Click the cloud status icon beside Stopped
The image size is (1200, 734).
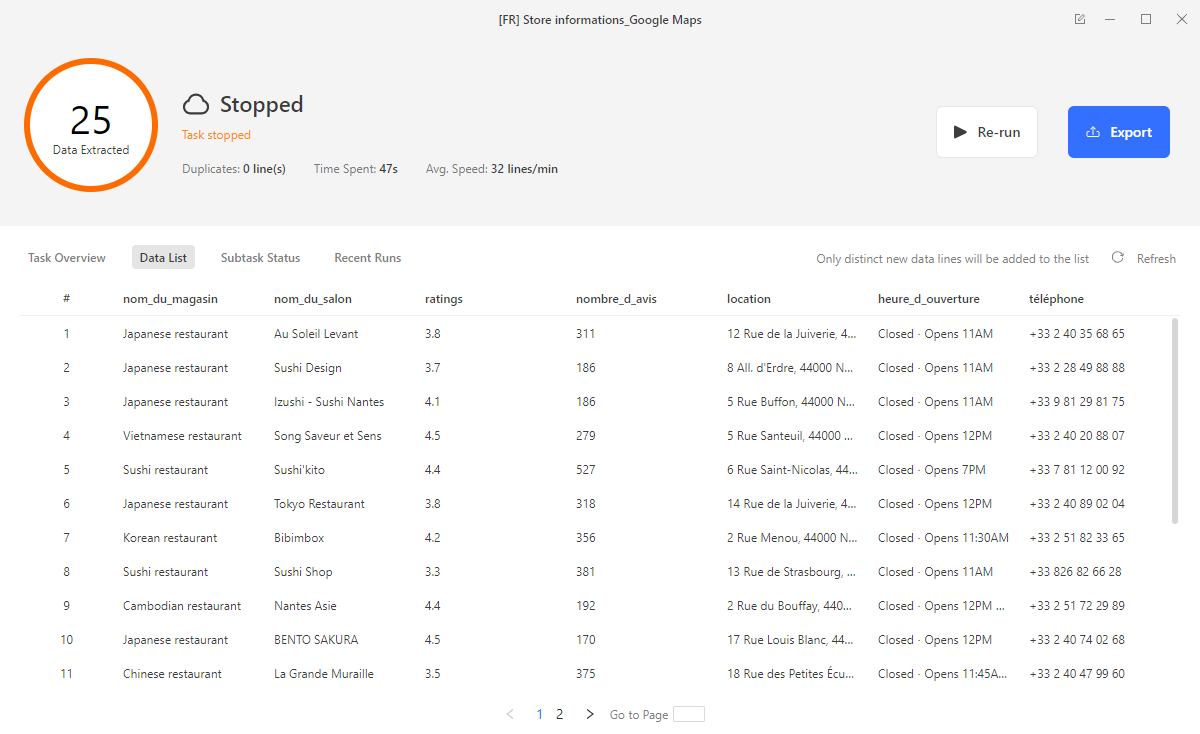196,104
